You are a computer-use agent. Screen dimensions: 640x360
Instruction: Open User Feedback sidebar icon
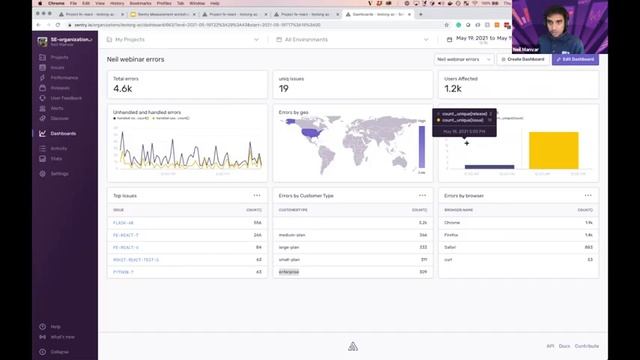pos(42,98)
